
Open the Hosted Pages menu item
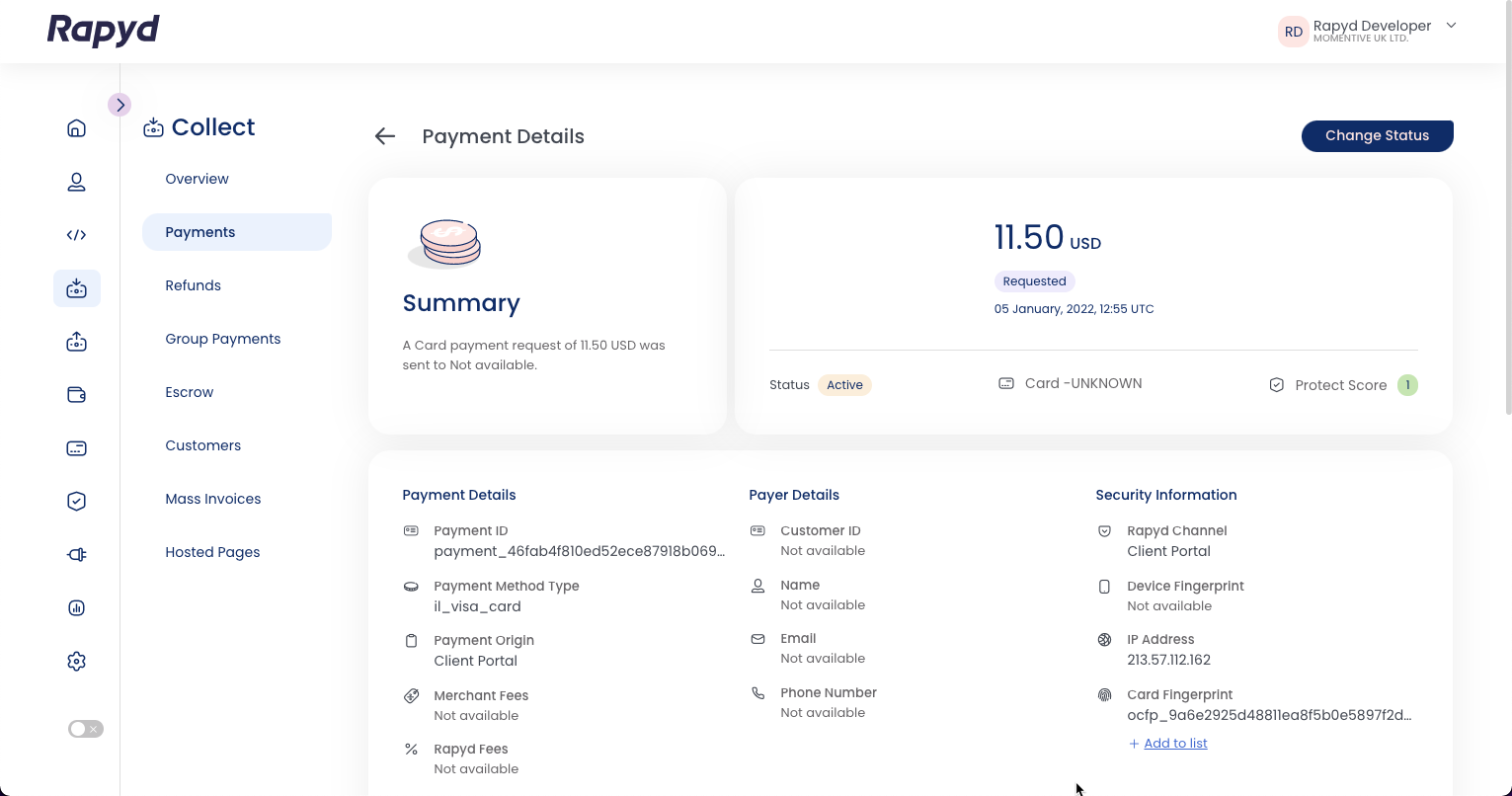tap(212, 552)
